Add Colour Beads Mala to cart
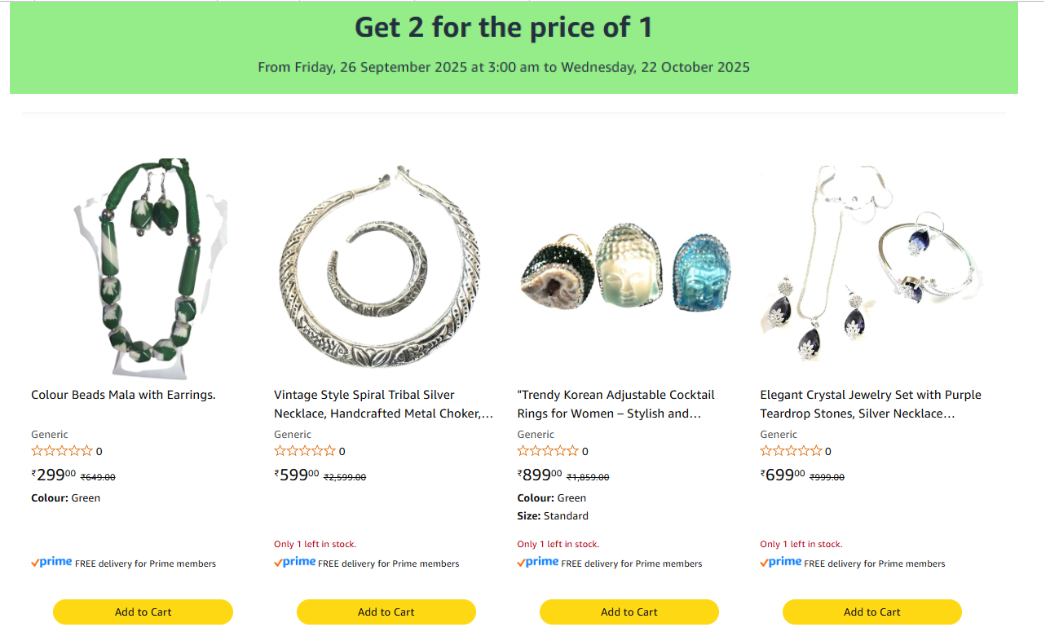 (143, 612)
